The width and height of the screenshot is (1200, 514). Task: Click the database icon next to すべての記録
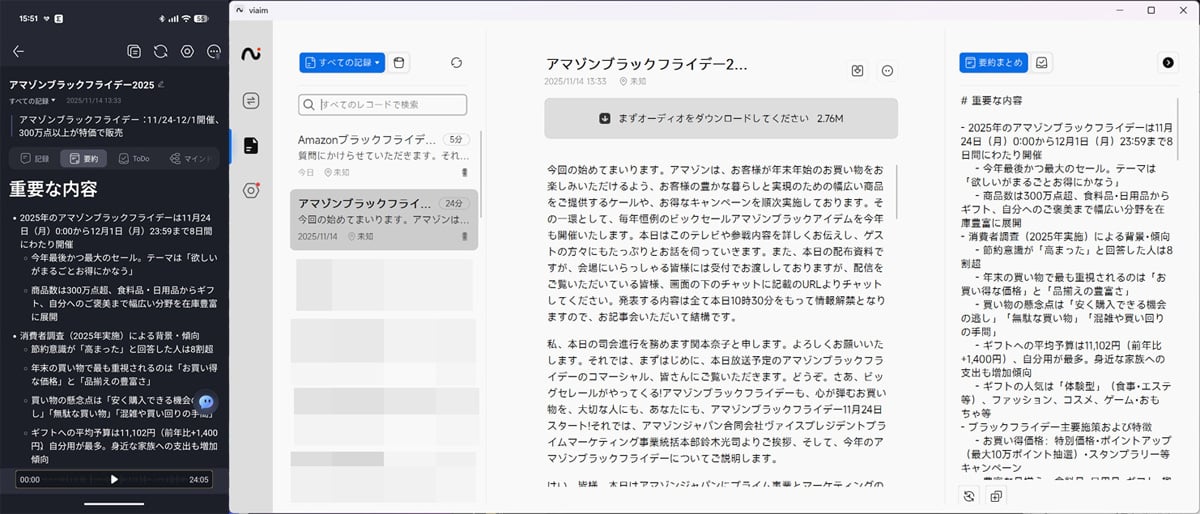point(398,63)
